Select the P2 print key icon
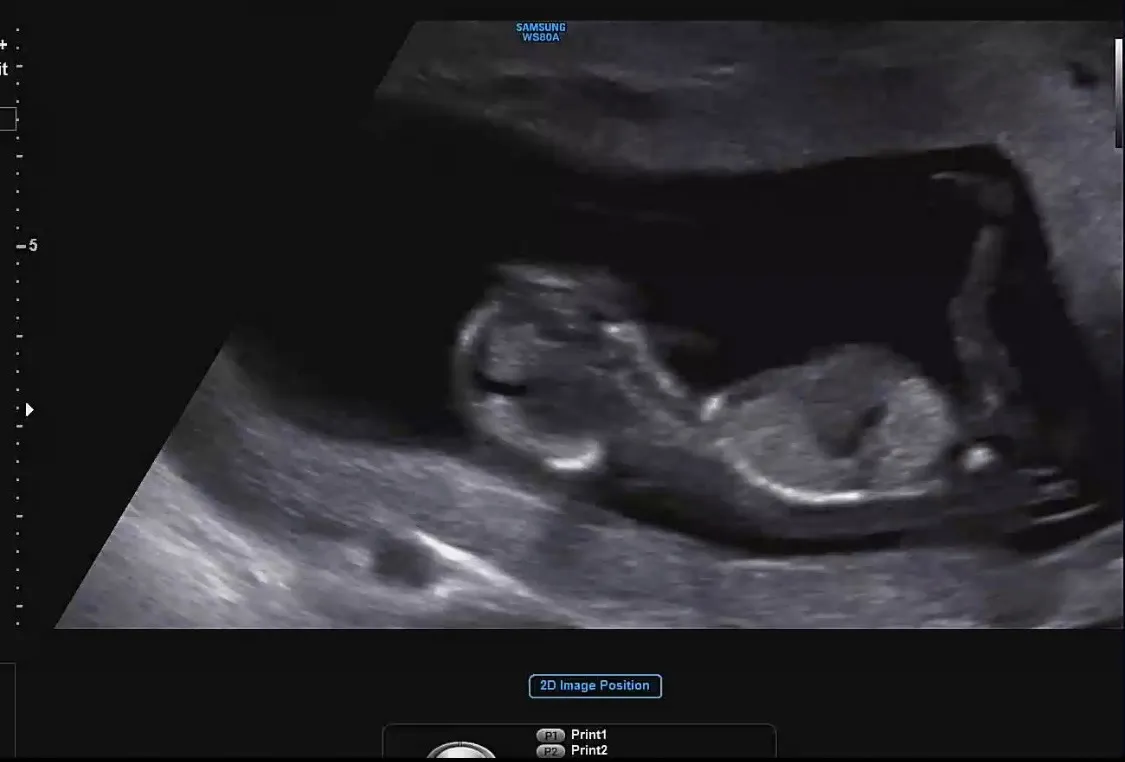This screenshot has width=1125, height=762. click(x=550, y=751)
